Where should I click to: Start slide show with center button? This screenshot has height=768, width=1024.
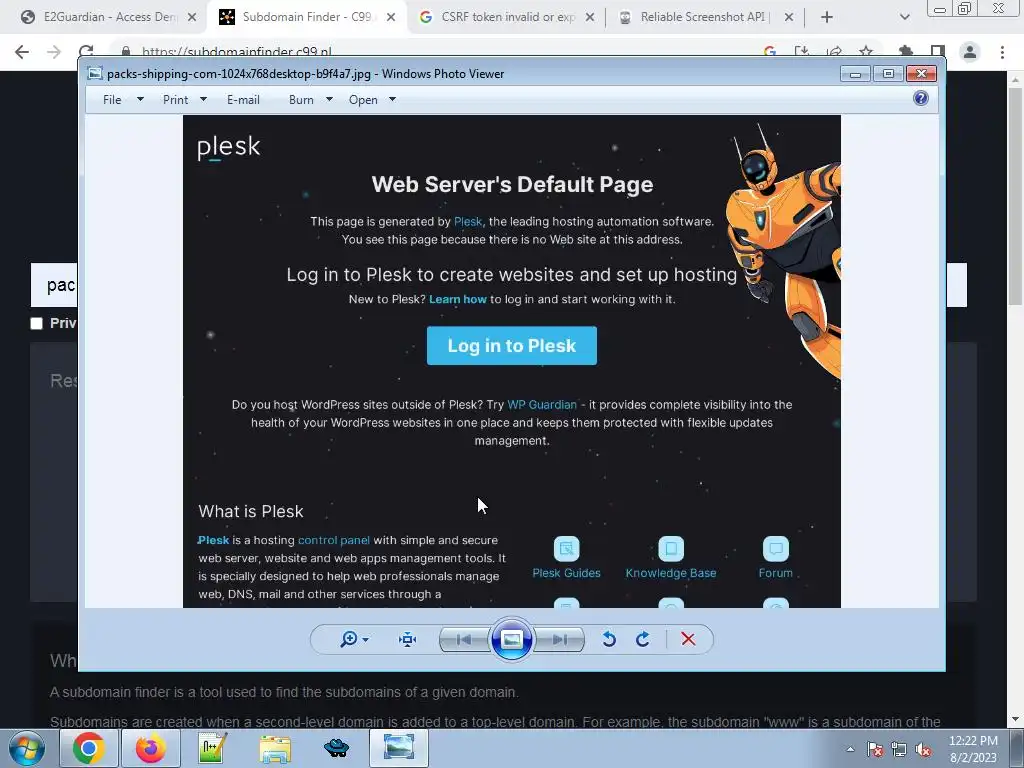tap(511, 639)
